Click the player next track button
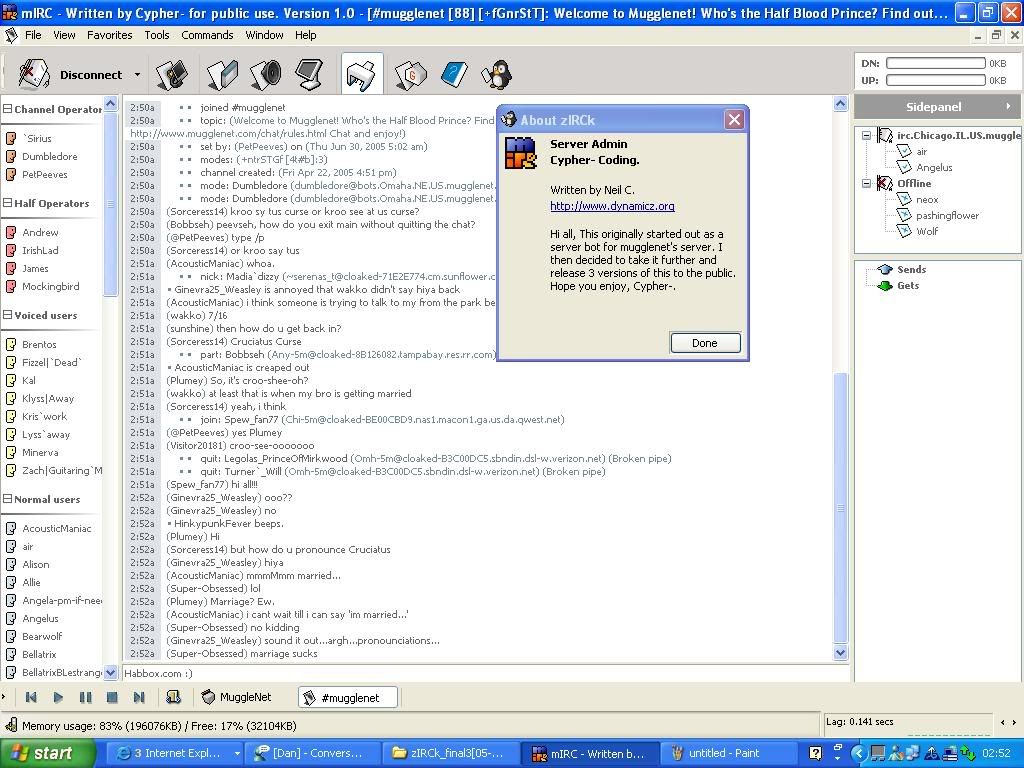1024x768 pixels. coord(138,697)
